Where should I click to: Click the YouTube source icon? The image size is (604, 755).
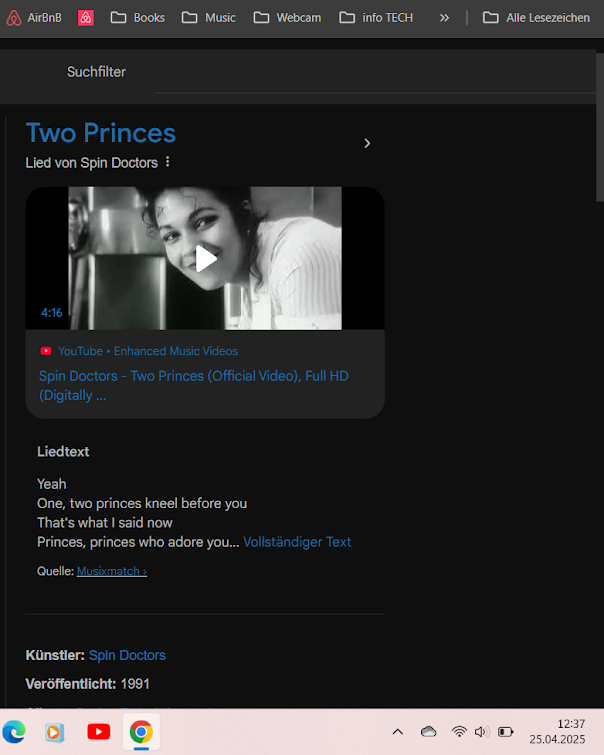coord(46,351)
